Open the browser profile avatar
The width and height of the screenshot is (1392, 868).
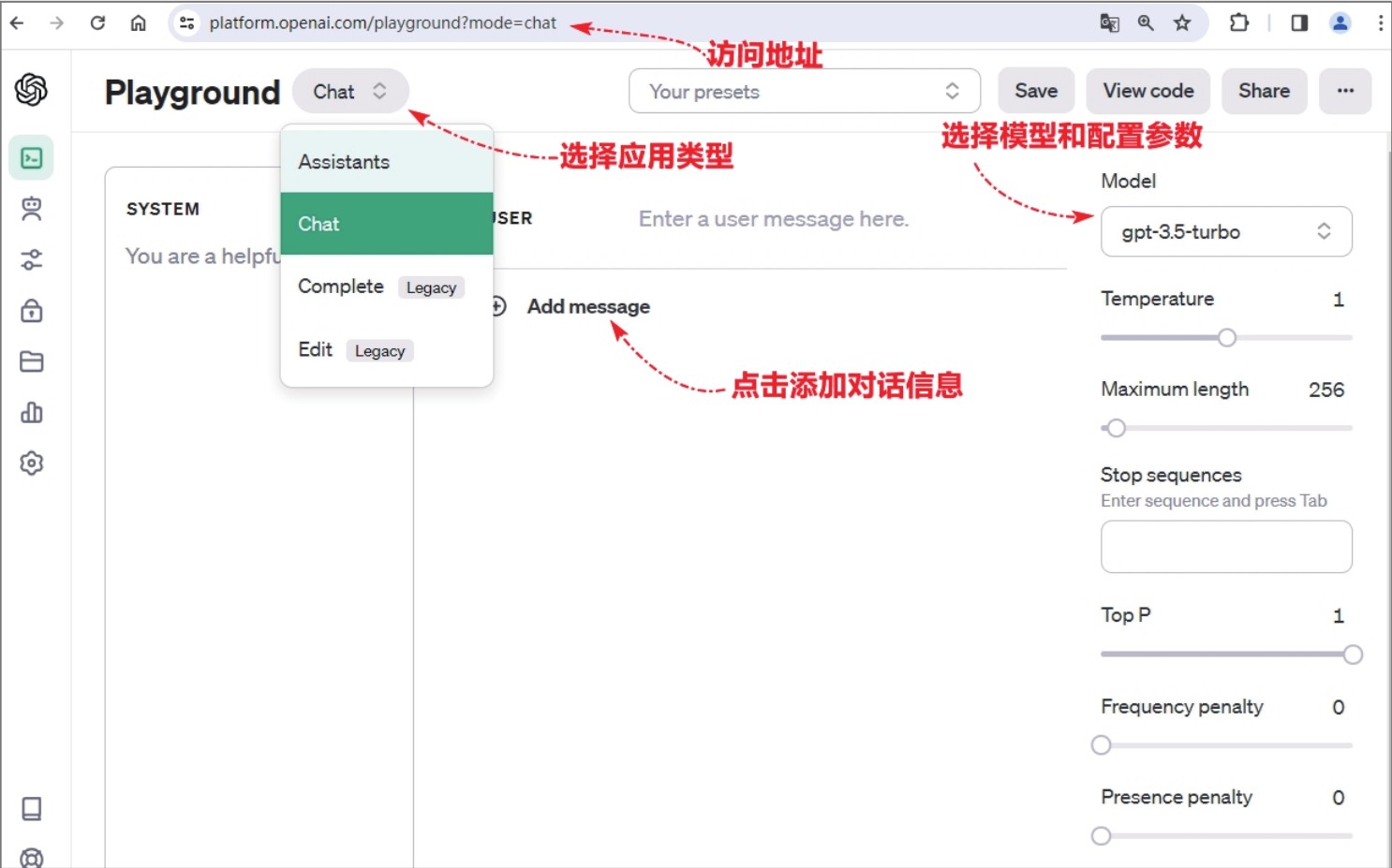point(1340,22)
